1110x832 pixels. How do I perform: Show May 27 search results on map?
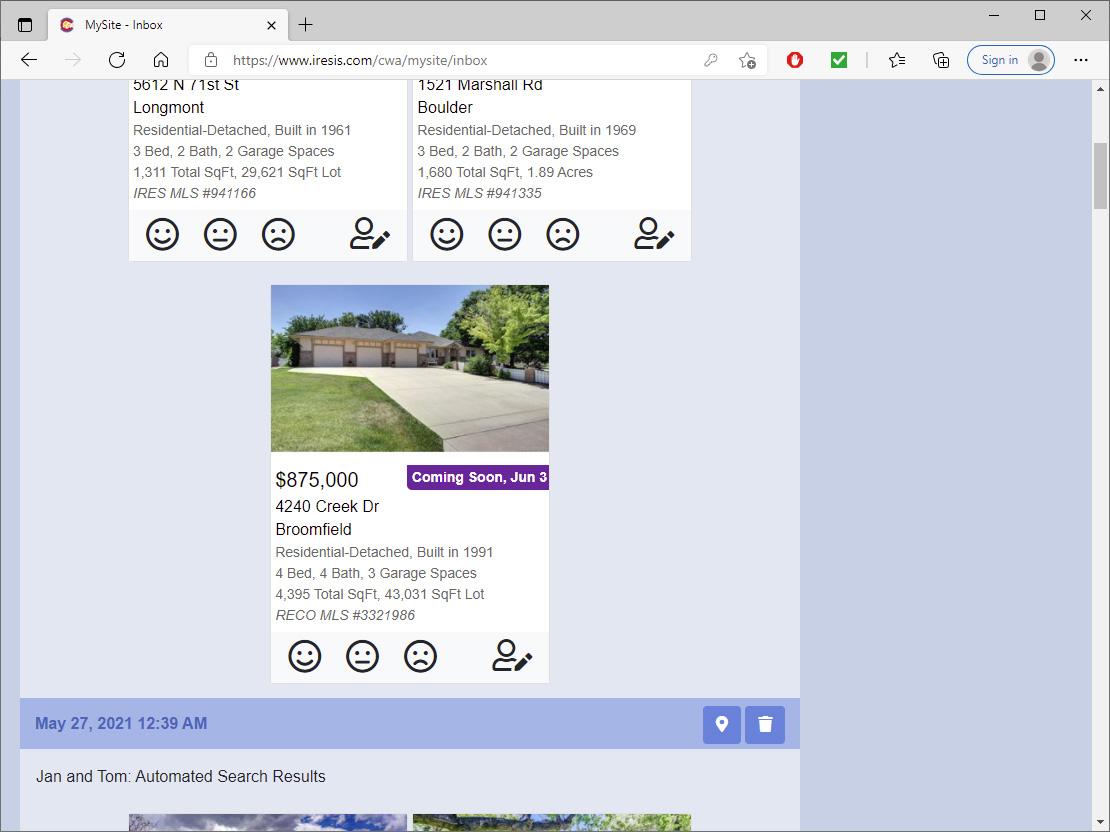click(x=721, y=724)
